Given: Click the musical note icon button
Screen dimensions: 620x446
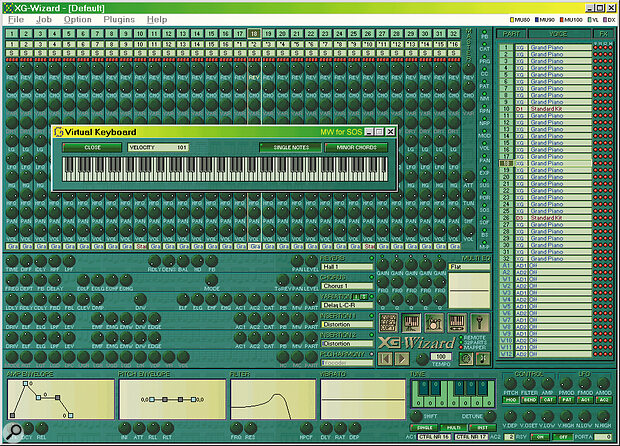Looking at the screenshot, I should click(x=483, y=358).
